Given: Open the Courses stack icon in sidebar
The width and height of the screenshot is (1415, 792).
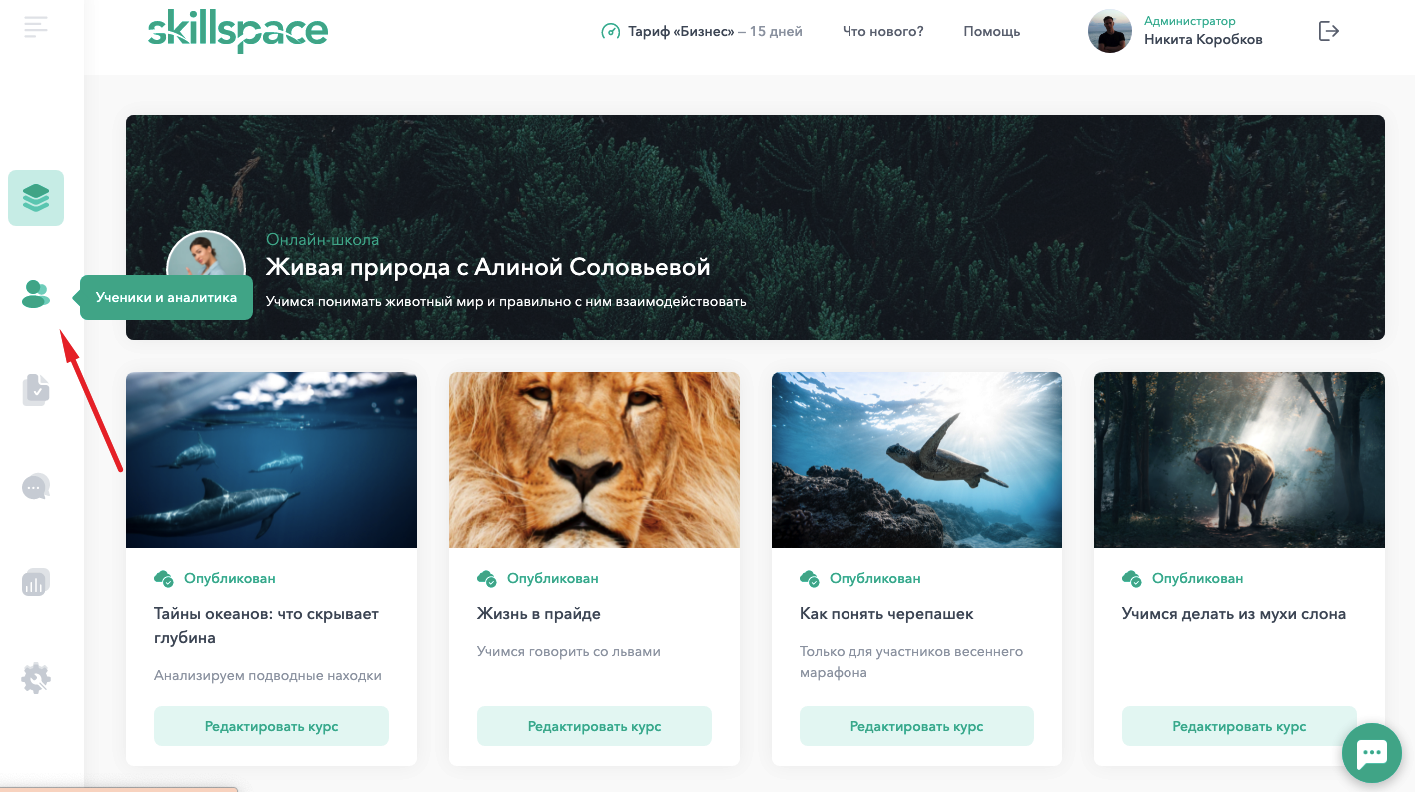Looking at the screenshot, I should coord(36,198).
